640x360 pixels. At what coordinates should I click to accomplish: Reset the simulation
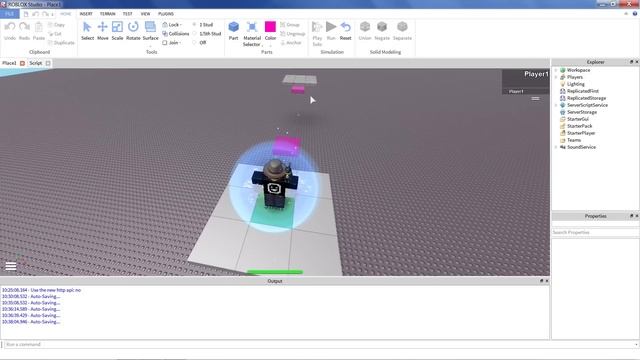345,31
